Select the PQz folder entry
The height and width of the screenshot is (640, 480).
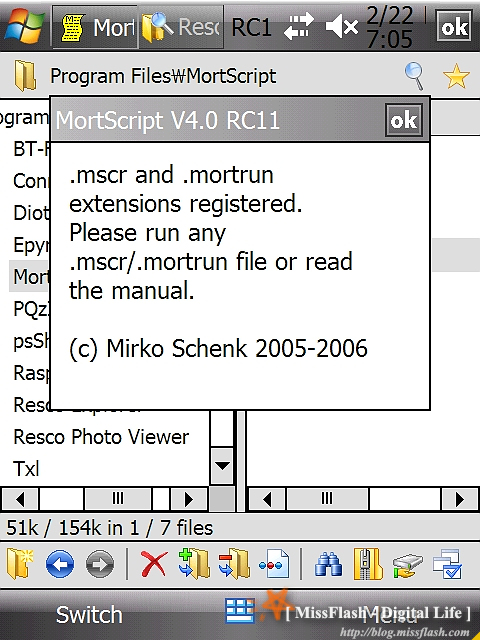(x=31, y=309)
